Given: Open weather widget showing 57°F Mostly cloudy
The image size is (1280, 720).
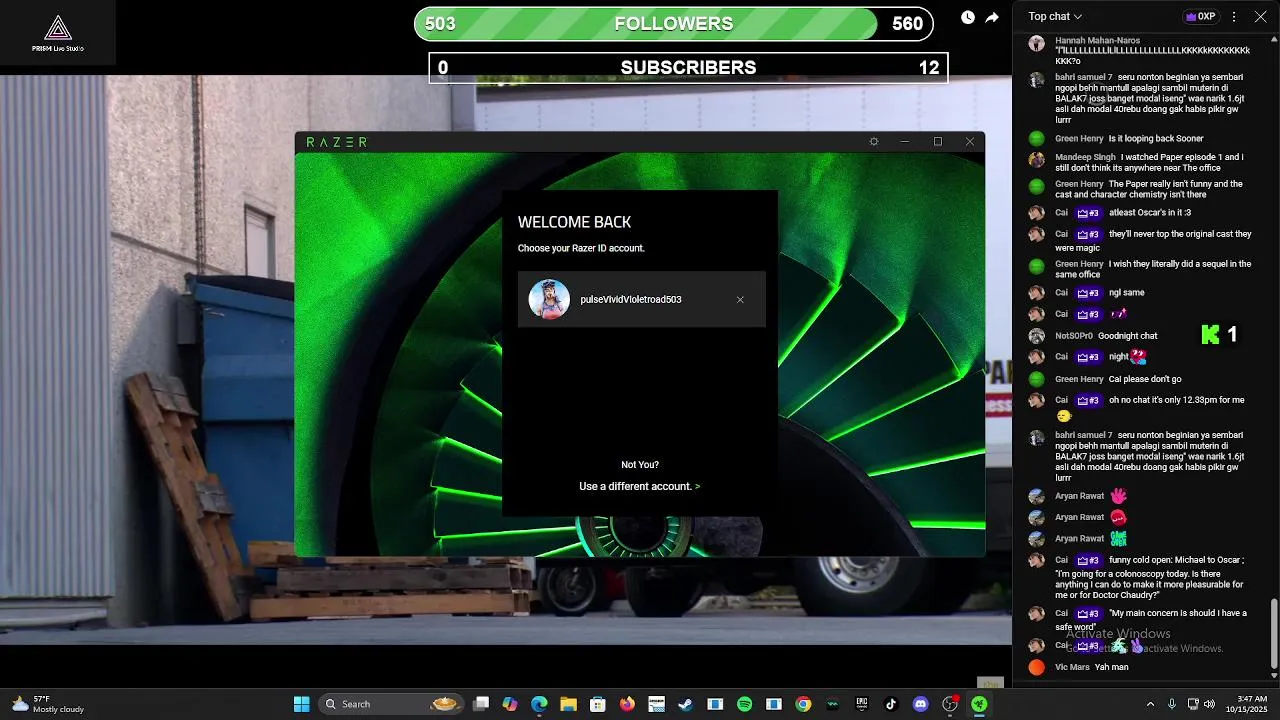Looking at the screenshot, I should point(47,704).
